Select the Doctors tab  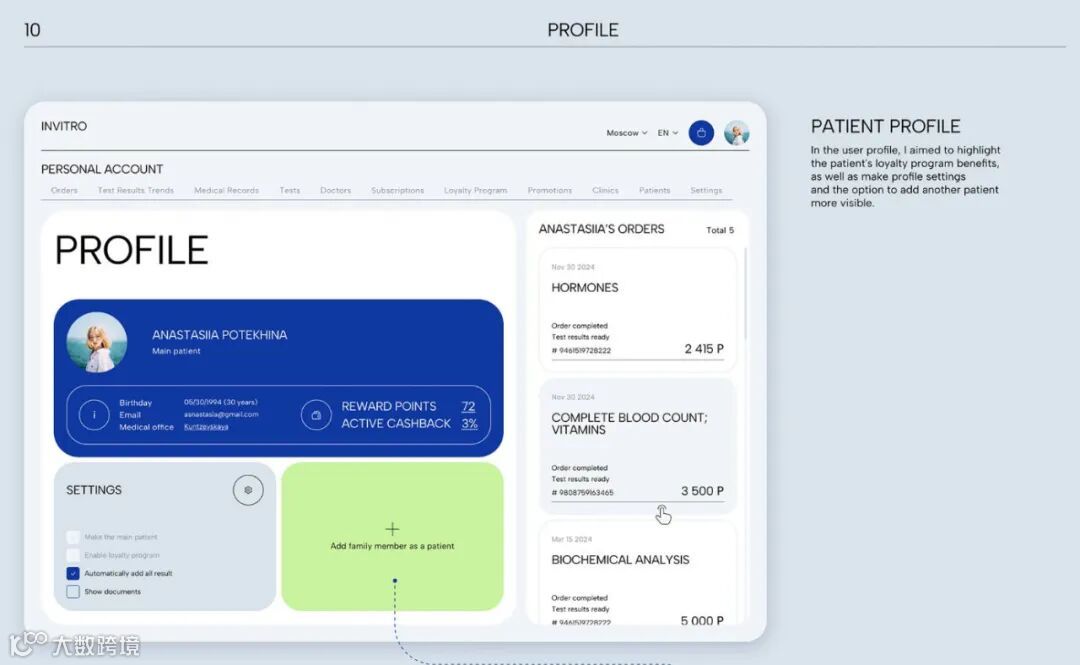point(335,190)
